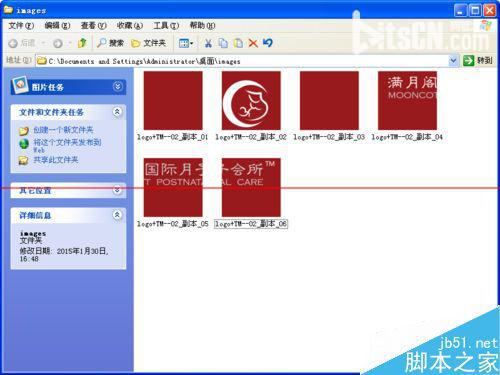Click Share this folder (共享此文件夹) link
500x375 pixels.
(56, 160)
